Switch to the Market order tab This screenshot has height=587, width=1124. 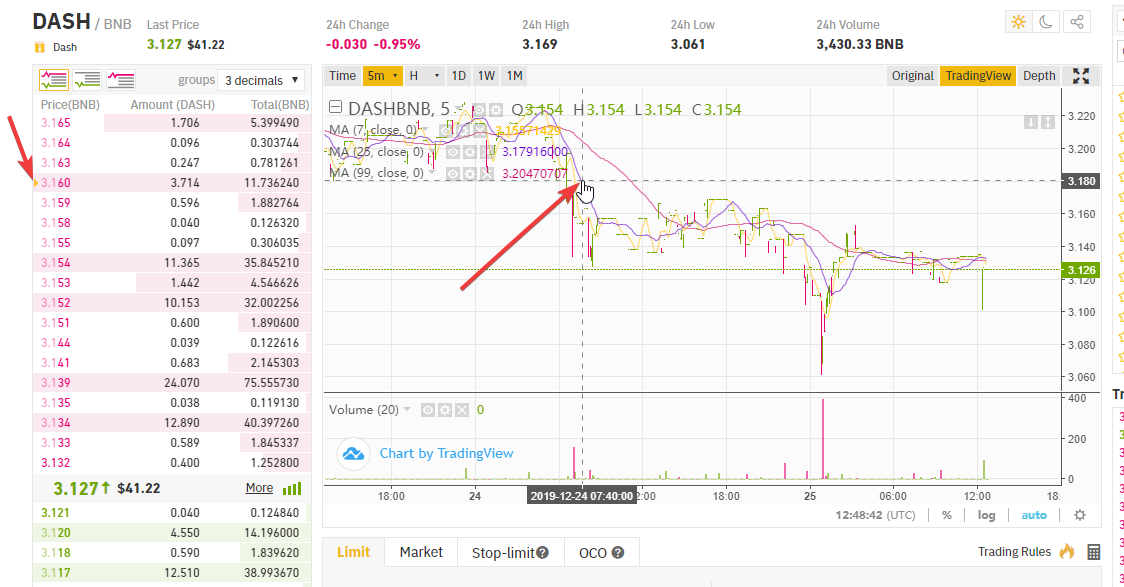point(421,552)
